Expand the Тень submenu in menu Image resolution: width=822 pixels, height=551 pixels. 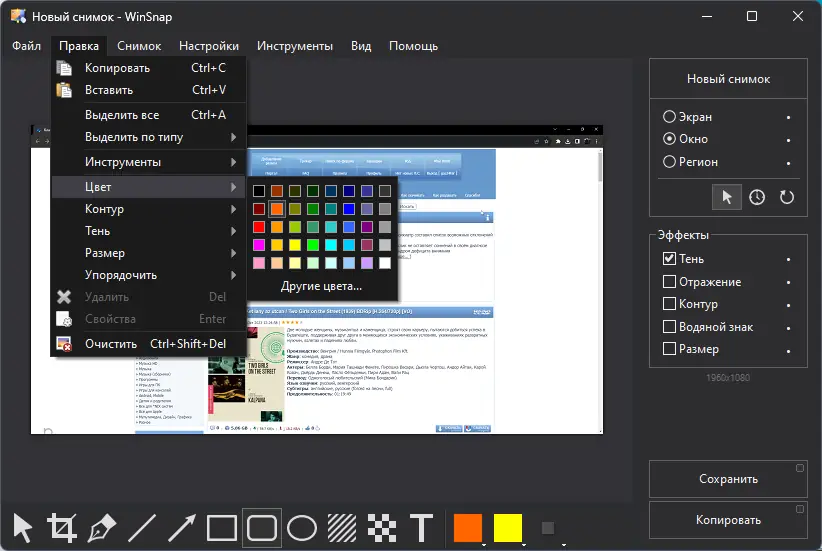148,231
